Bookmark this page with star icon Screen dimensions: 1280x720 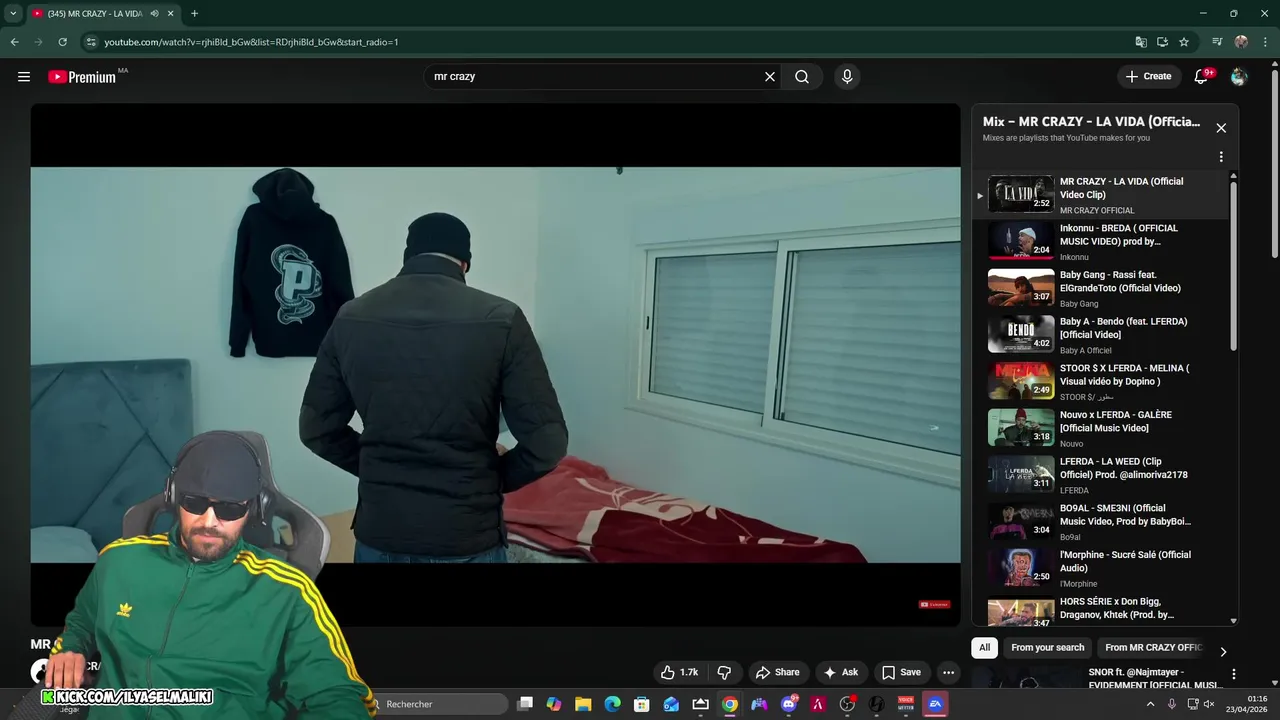pyautogui.click(x=1184, y=42)
